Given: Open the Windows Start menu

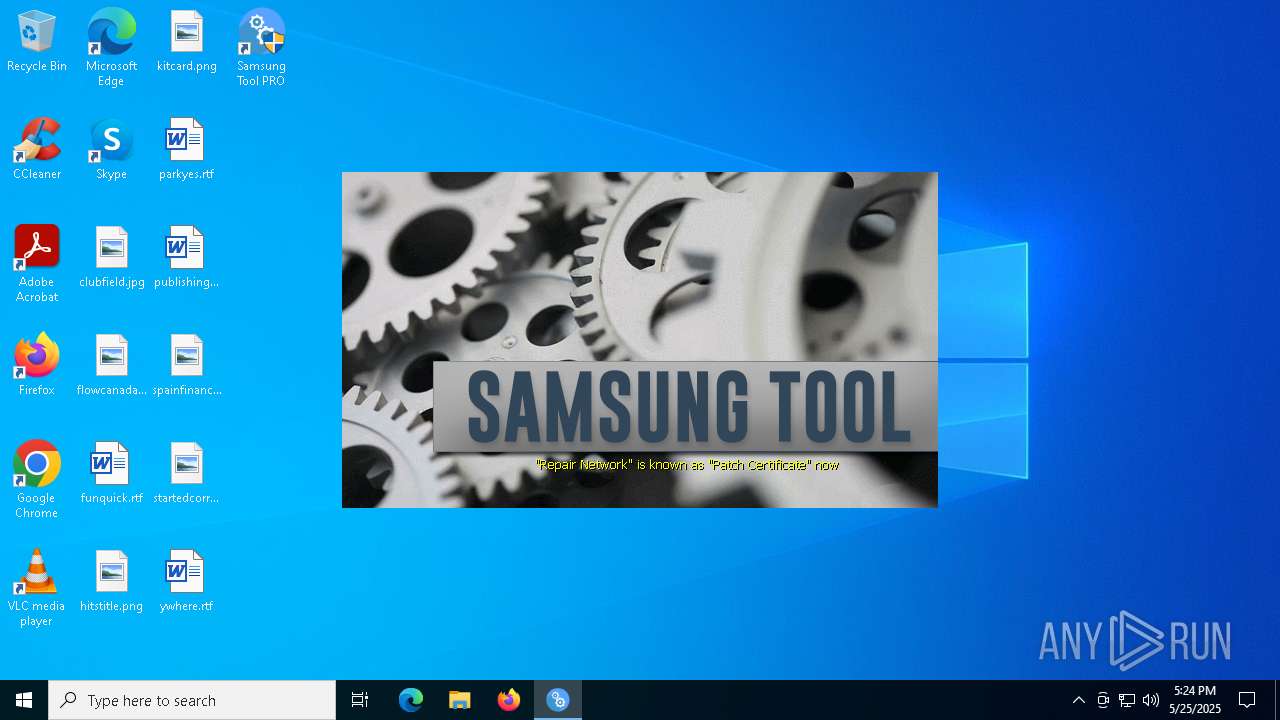Looking at the screenshot, I should pos(24,700).
